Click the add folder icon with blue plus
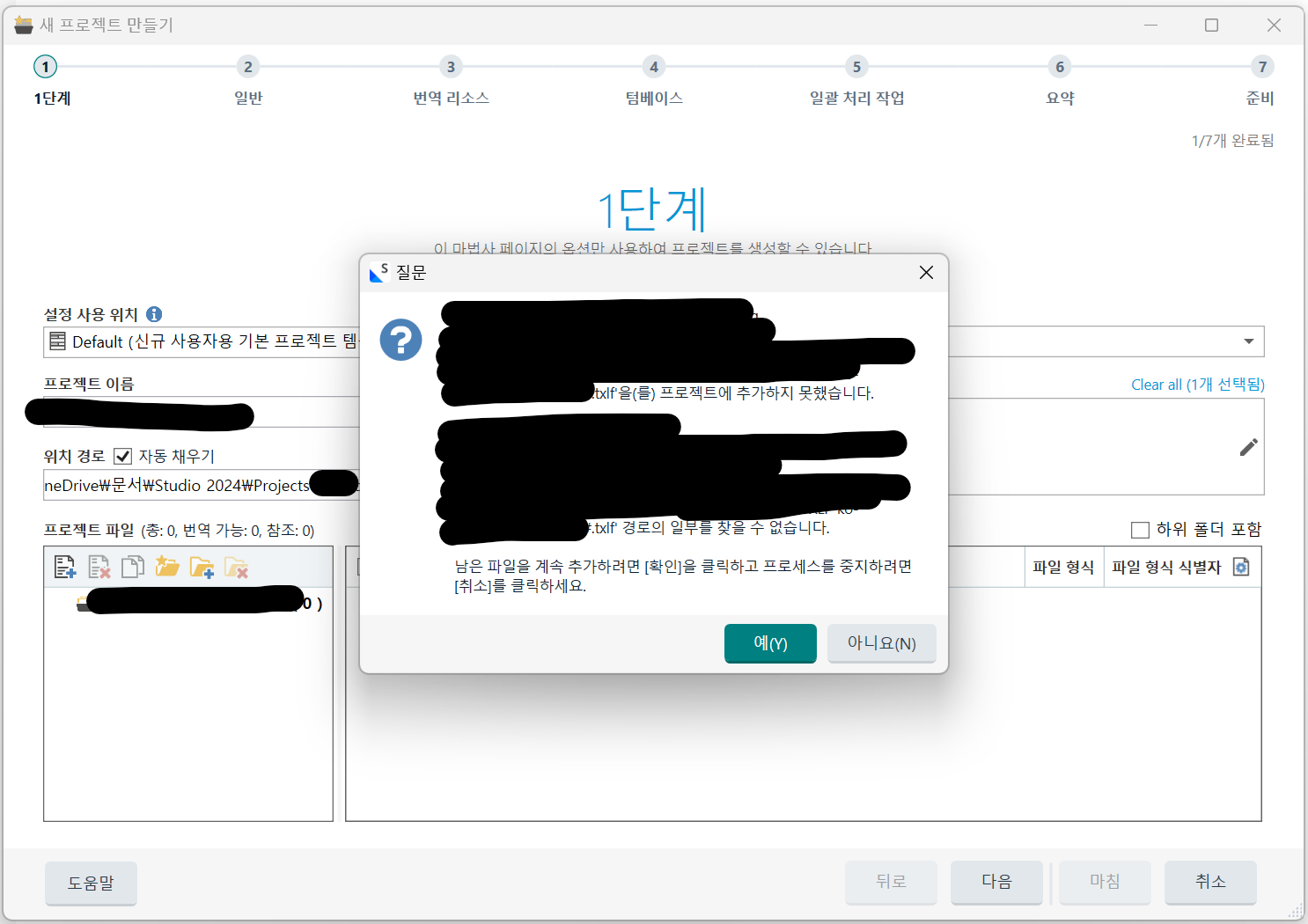The image size is (1308, 924). pos(202,566)
